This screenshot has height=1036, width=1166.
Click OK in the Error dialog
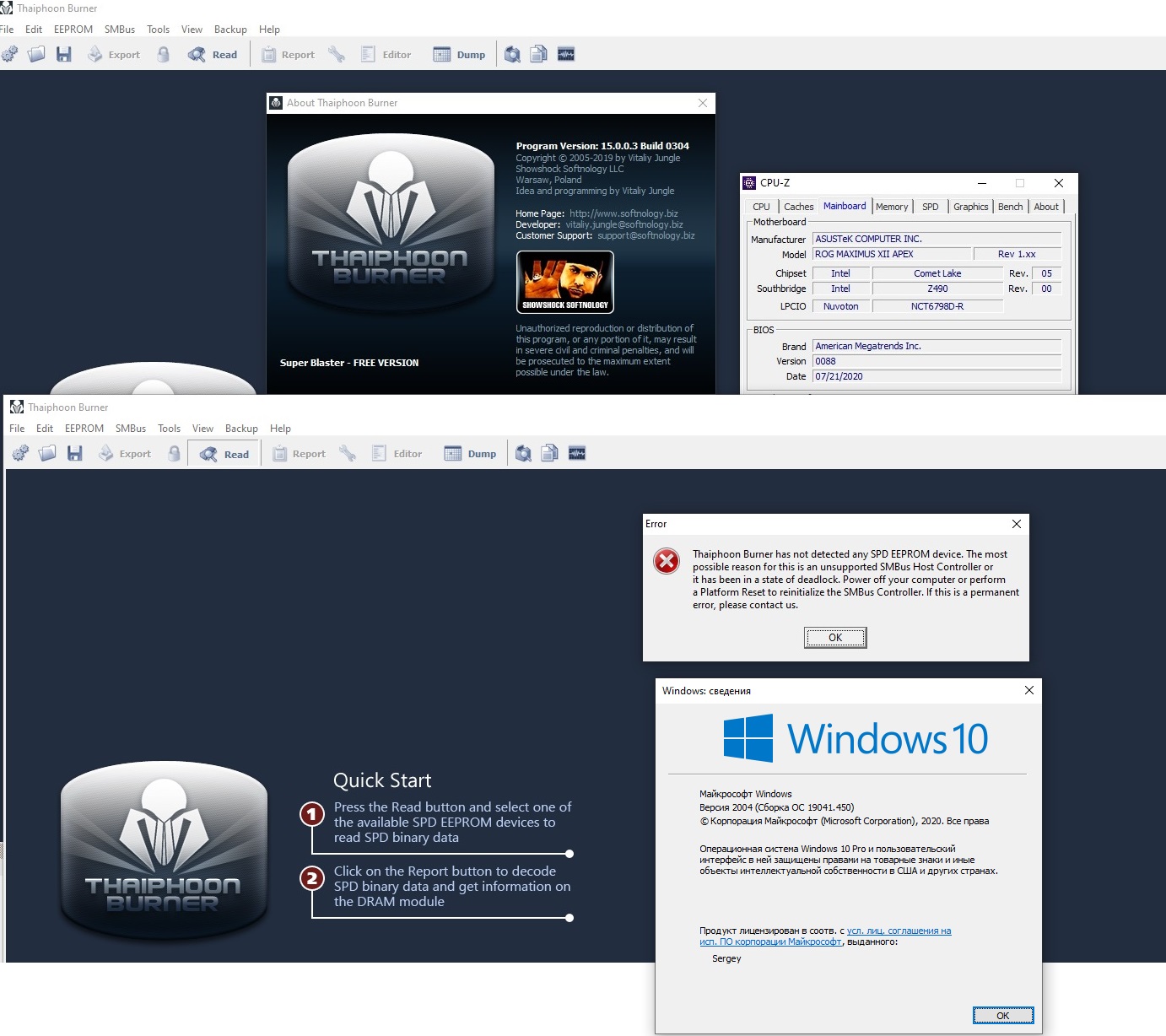click(835, 638)
